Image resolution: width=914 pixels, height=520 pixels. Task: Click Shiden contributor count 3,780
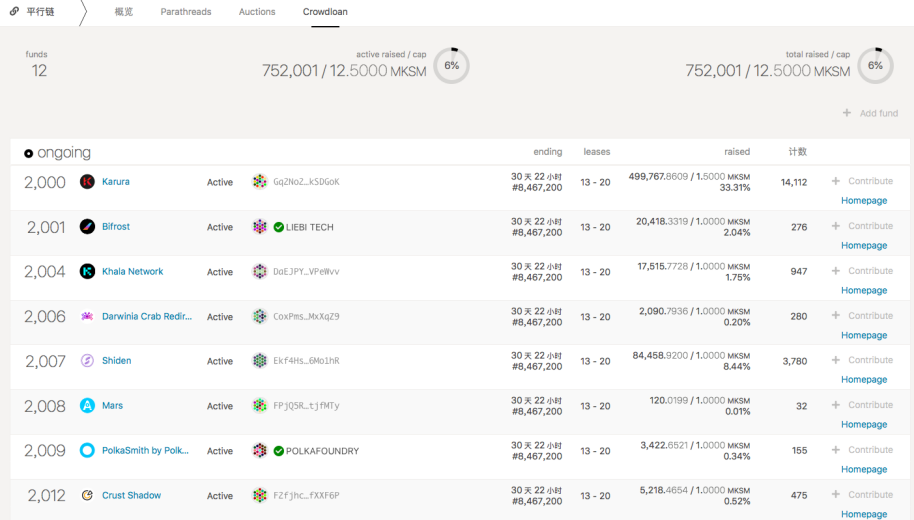coord(795,361)
